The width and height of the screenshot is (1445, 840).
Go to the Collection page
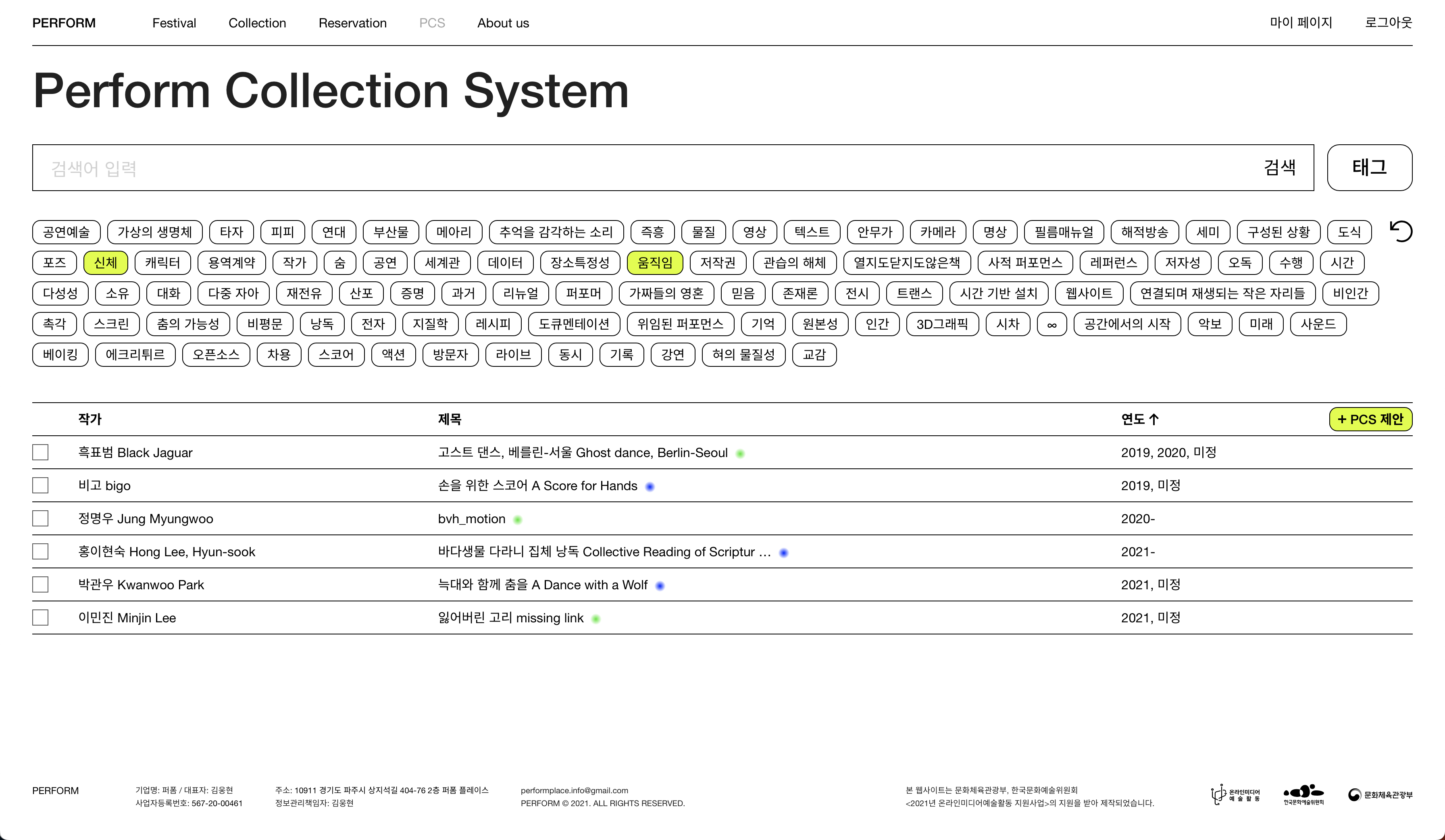(257, 23)
